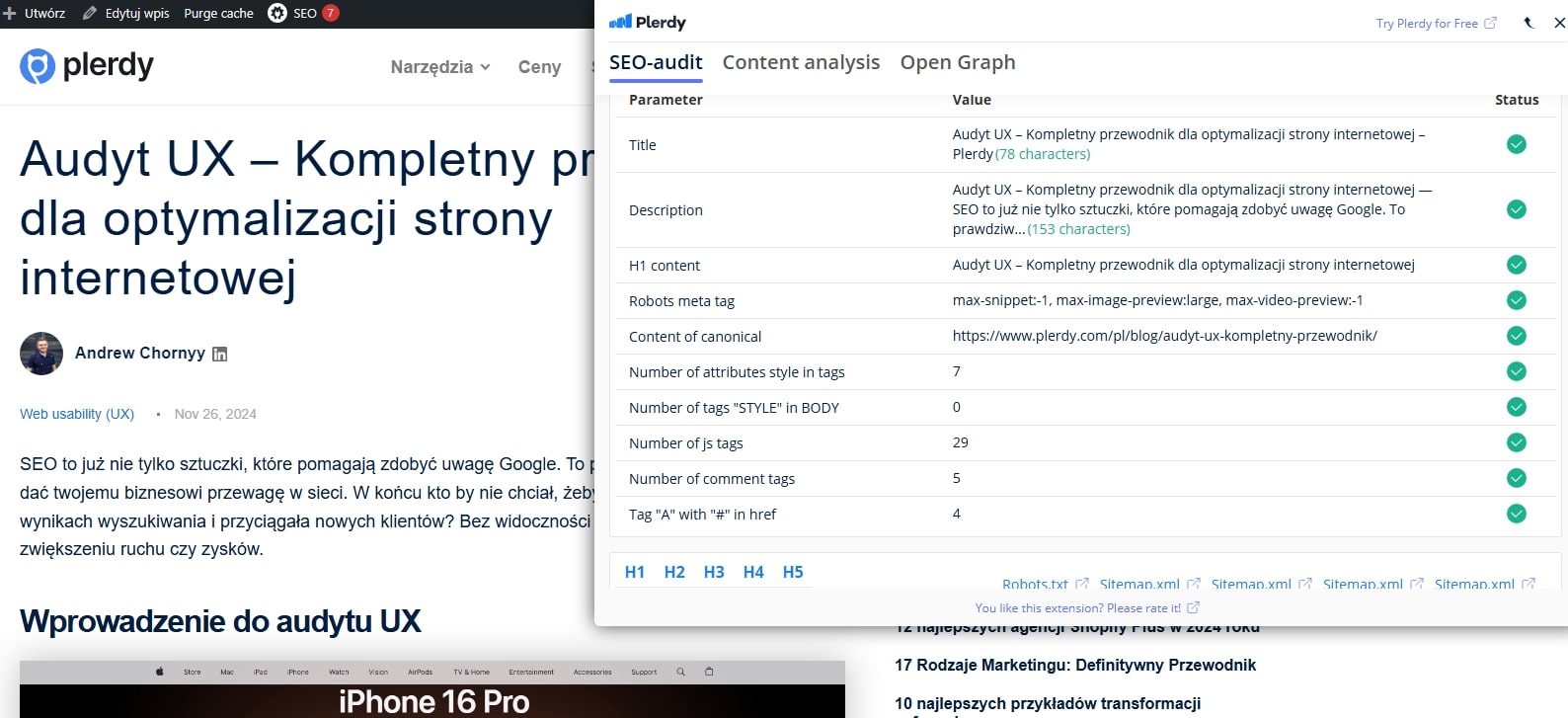
Task: Click the "Title" parameter cell
Action: pos(643,145)
